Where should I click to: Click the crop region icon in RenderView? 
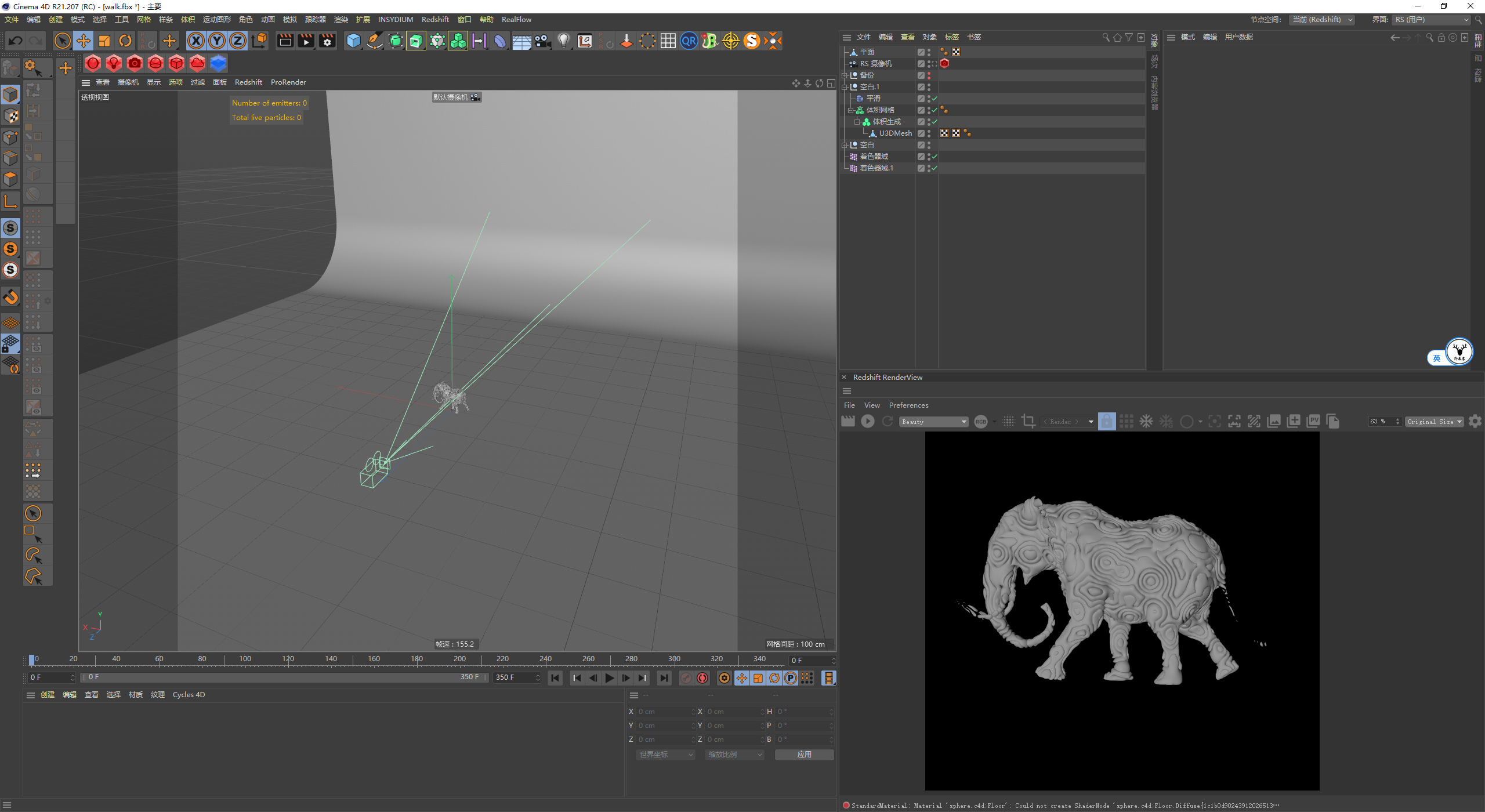1028,422
